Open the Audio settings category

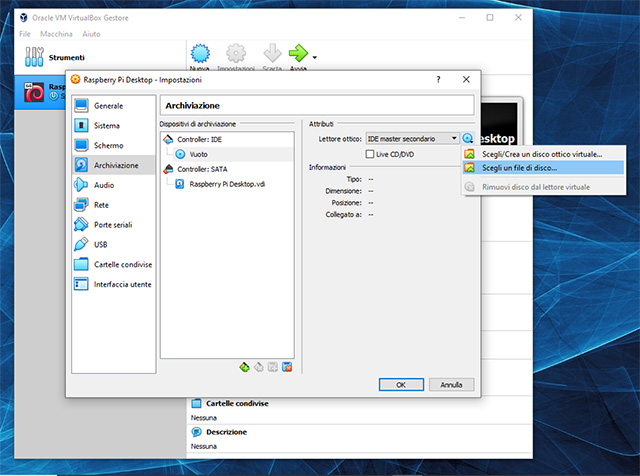pyautogui.click(x=103, y=185)
